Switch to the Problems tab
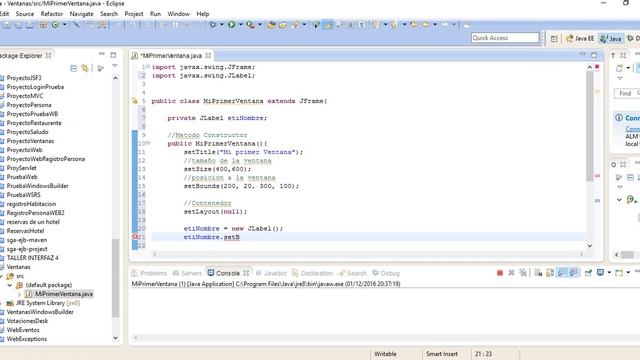The width and height of the screenshot is (640, 360). tap(149, 273)
